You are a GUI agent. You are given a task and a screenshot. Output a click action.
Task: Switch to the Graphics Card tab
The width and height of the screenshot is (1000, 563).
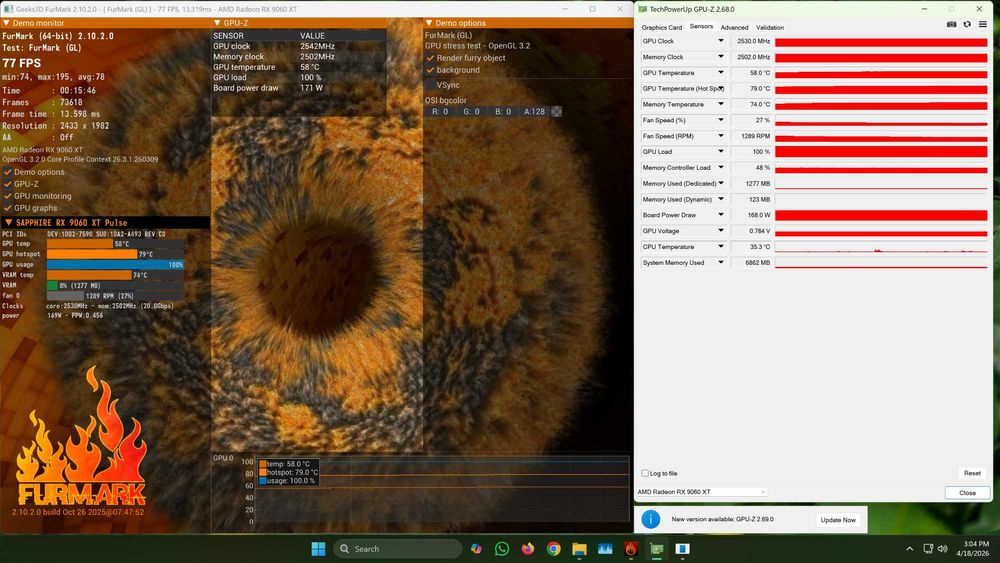tap(661, 27)
